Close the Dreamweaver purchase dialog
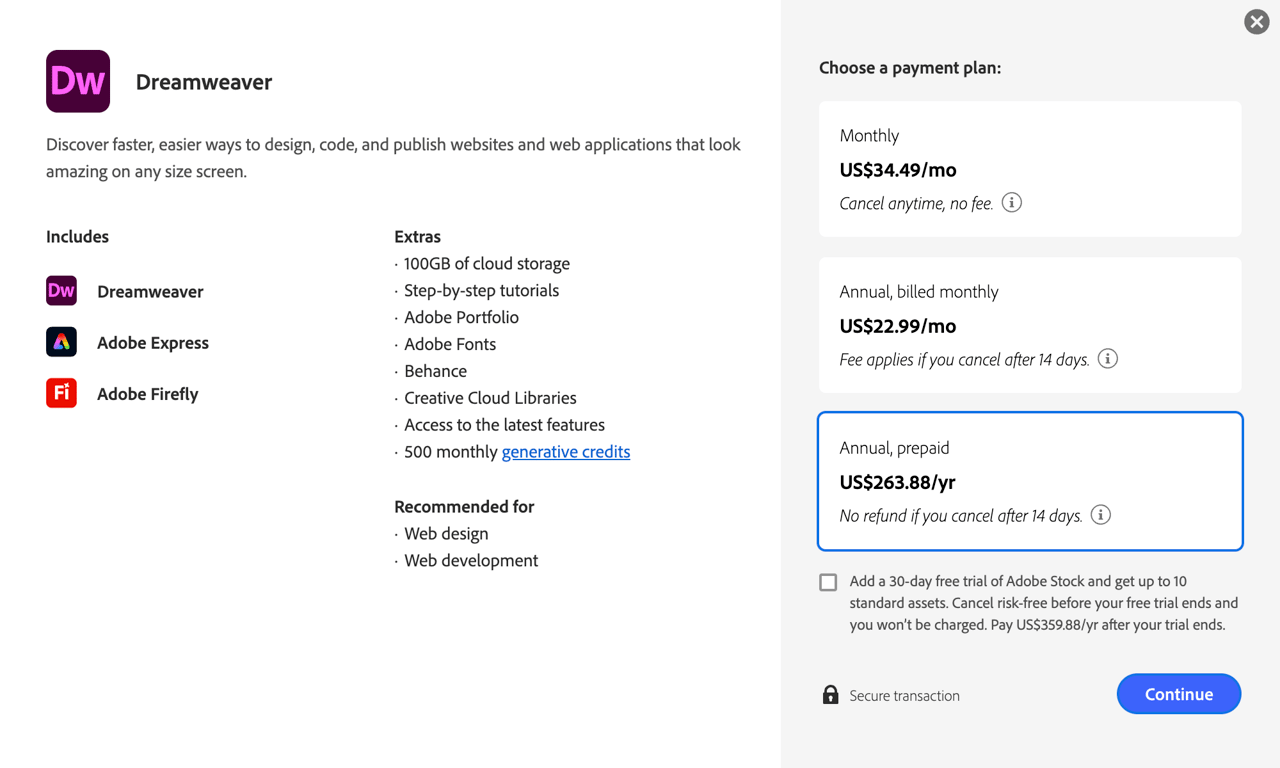The width and height of the screenshot is (1280, 768). pyautogui.click(x=1256, y=21)
